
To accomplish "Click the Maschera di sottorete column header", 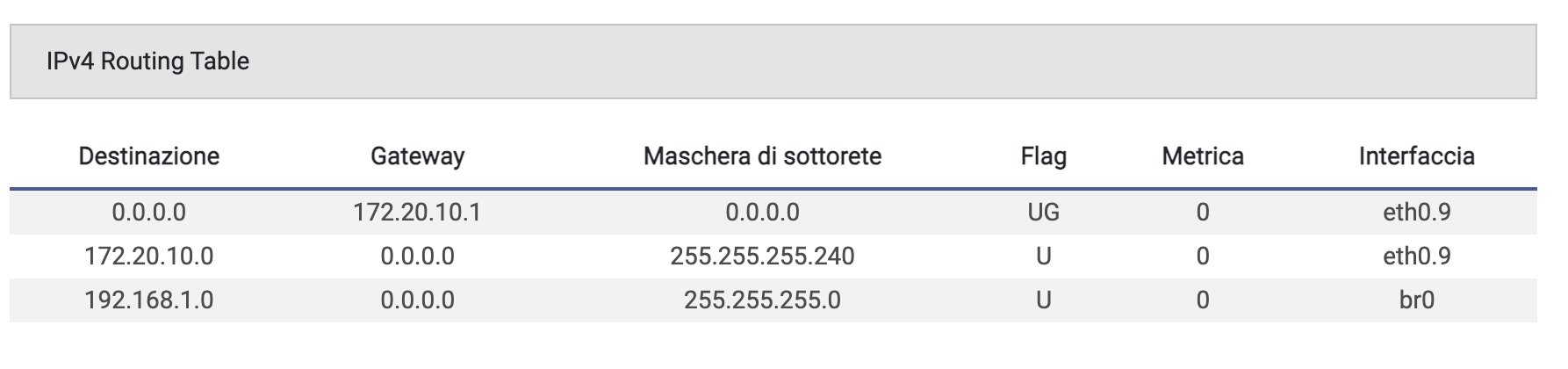I will tap(762, 156).
